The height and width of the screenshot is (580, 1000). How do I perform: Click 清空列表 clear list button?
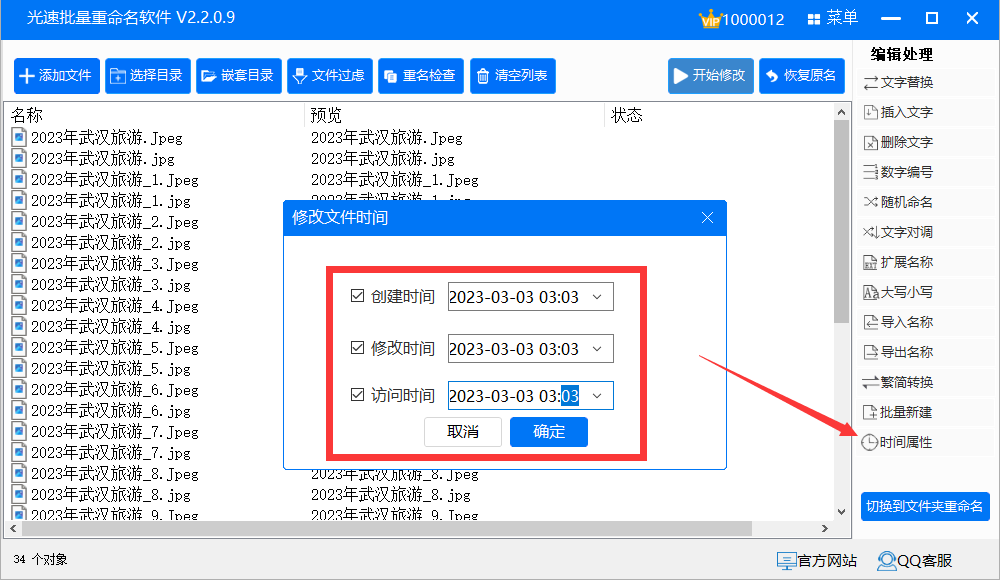pos(513,76)
